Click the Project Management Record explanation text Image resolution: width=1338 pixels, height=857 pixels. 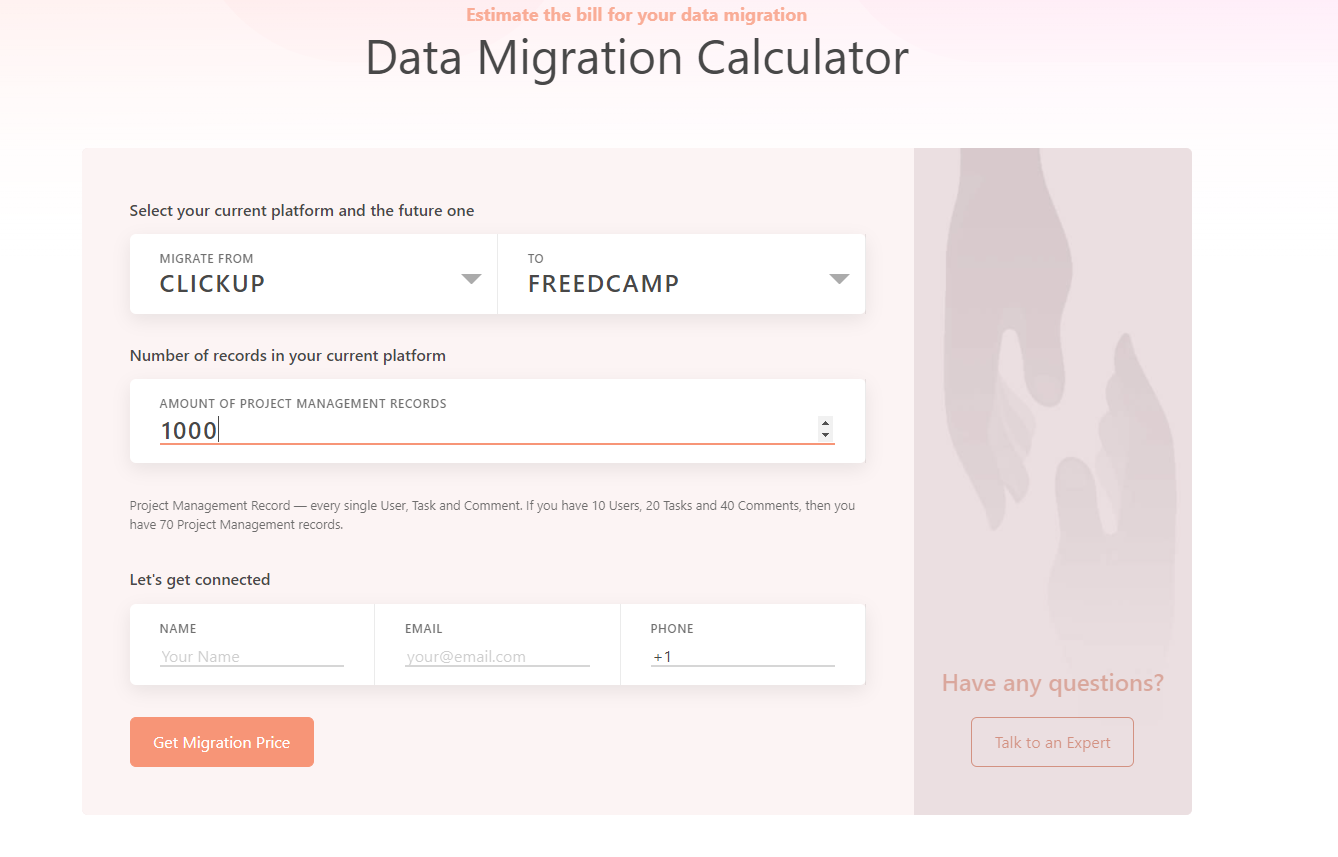(x=492, y=514)
